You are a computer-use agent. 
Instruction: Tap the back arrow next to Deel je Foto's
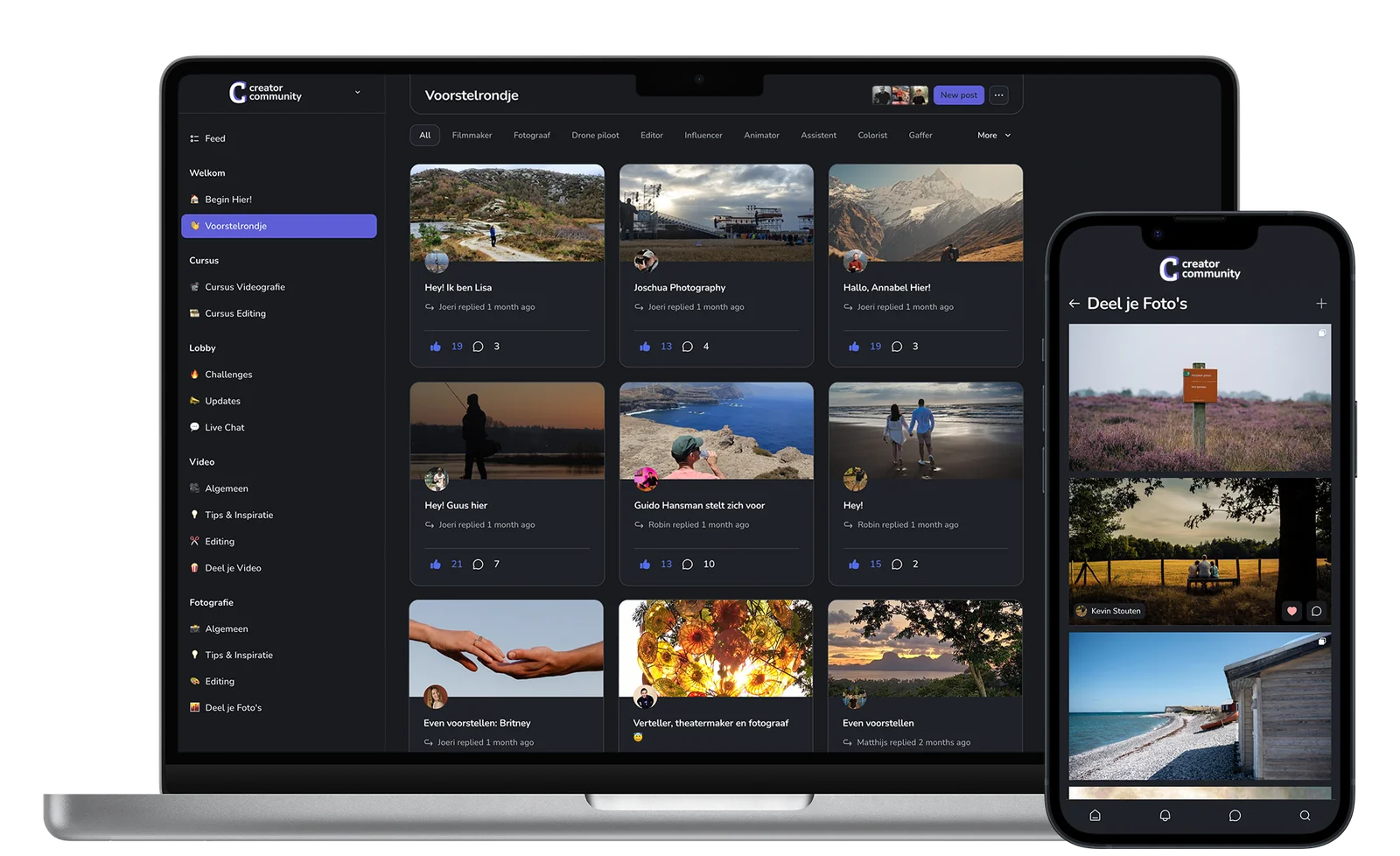click(x=1074, y=304)
